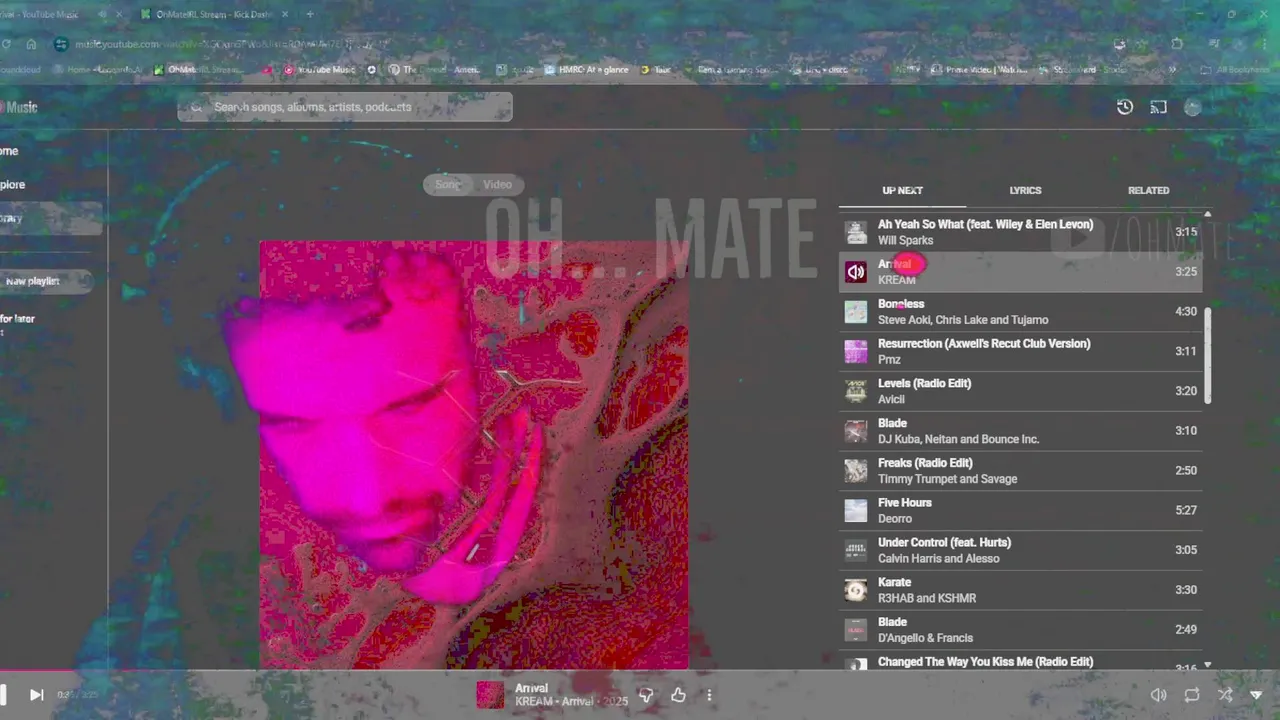Mute volume using the speaker icon
The image size is (1280, 720).
click(1158, 695)
